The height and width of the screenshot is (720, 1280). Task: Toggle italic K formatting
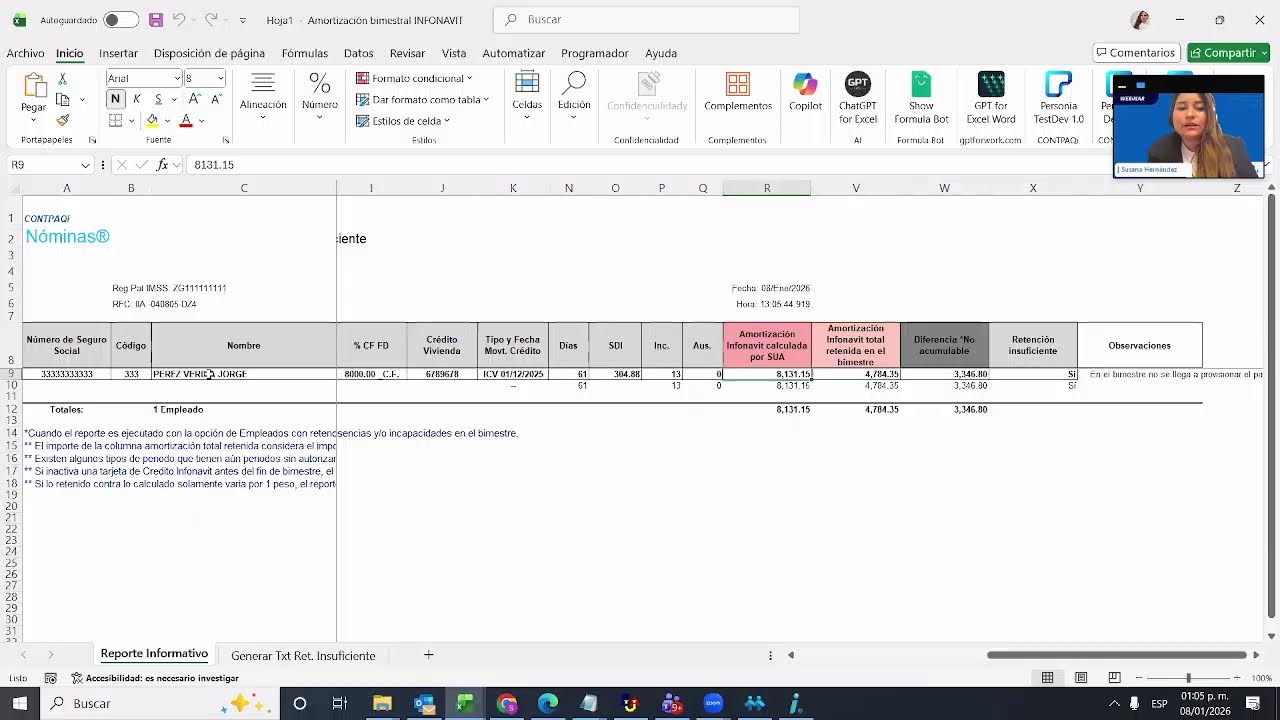click(x=137, y=99)
